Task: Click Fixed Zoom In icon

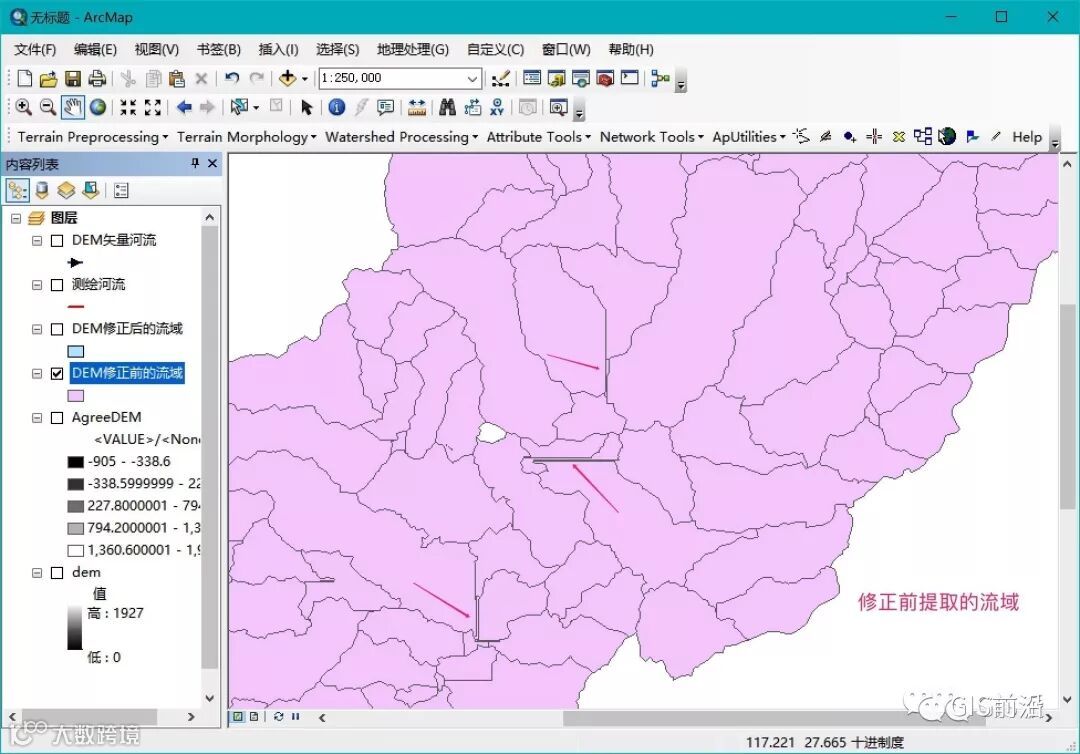Action: coord(128,107)
